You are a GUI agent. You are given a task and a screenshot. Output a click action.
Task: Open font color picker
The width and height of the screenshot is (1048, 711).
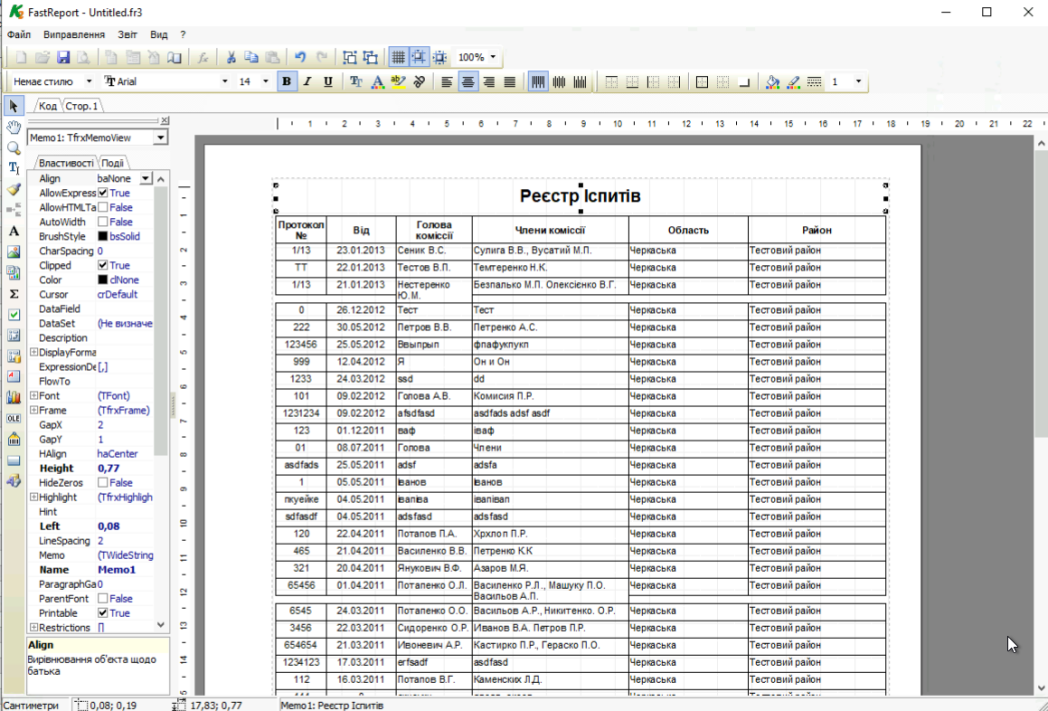tap(378, 82)
